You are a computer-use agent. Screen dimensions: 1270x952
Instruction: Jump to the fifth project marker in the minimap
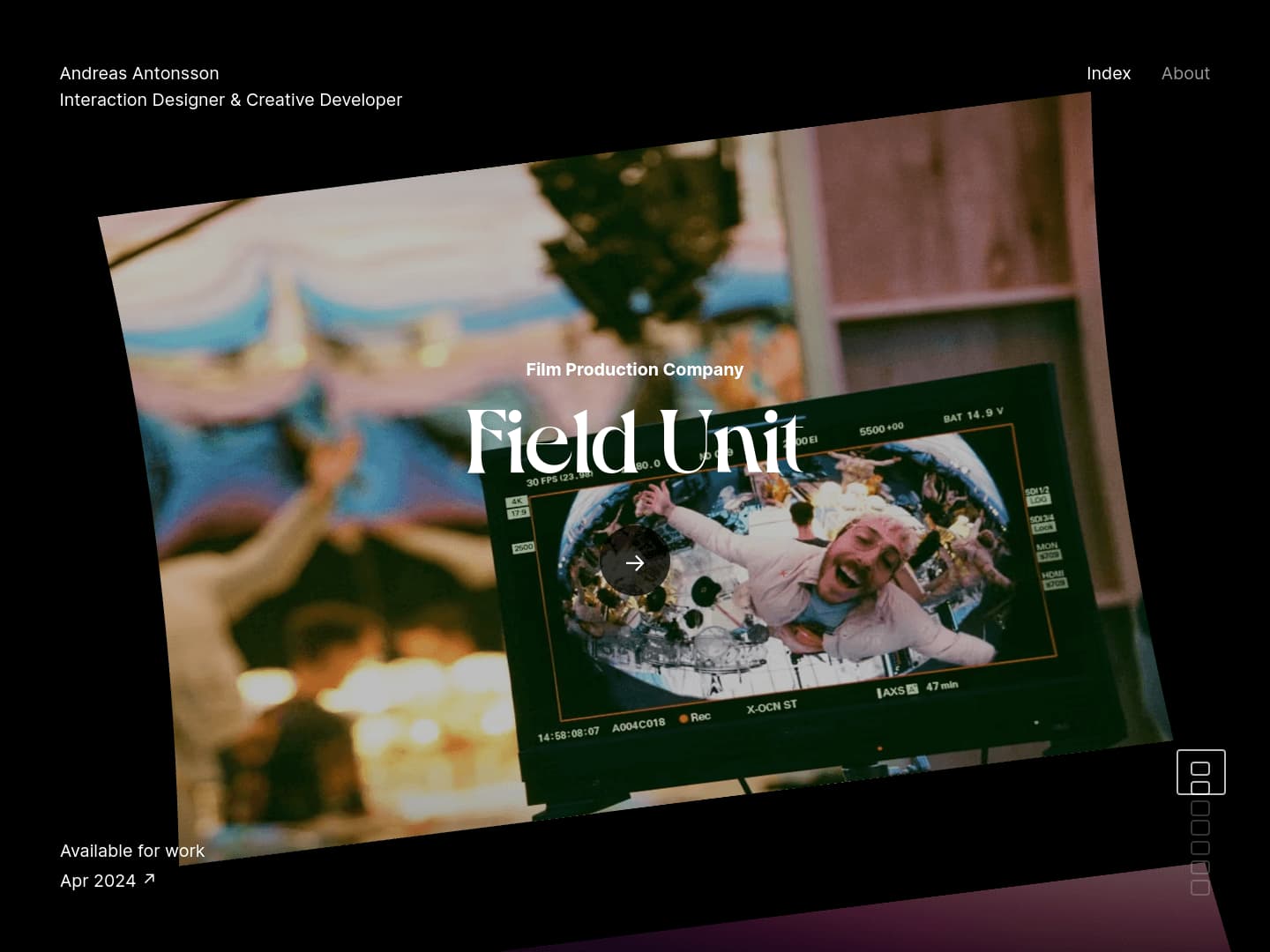(x=1200, y=848)
